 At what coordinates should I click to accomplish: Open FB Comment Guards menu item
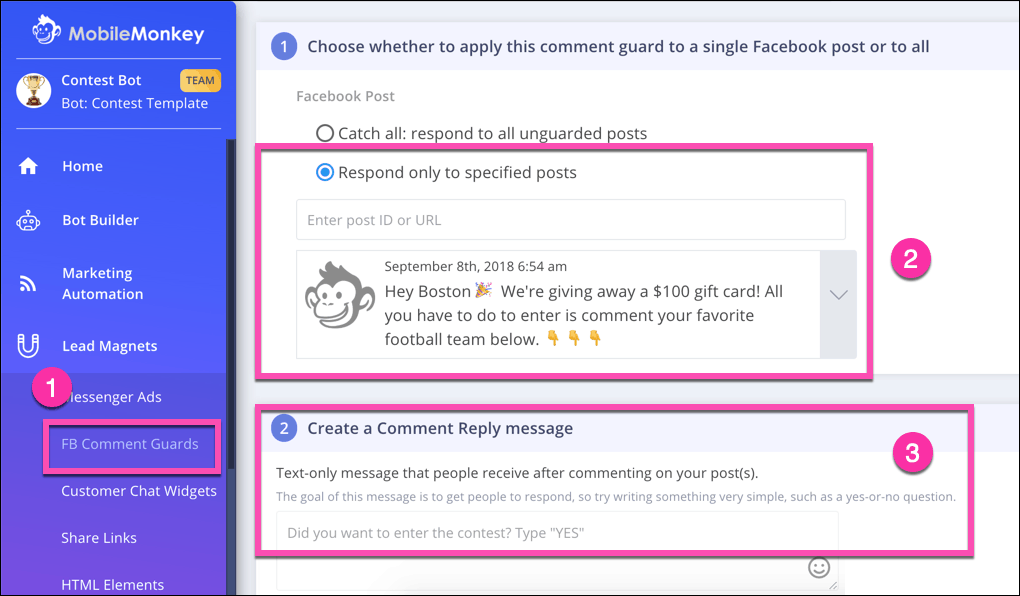point(130,444)
